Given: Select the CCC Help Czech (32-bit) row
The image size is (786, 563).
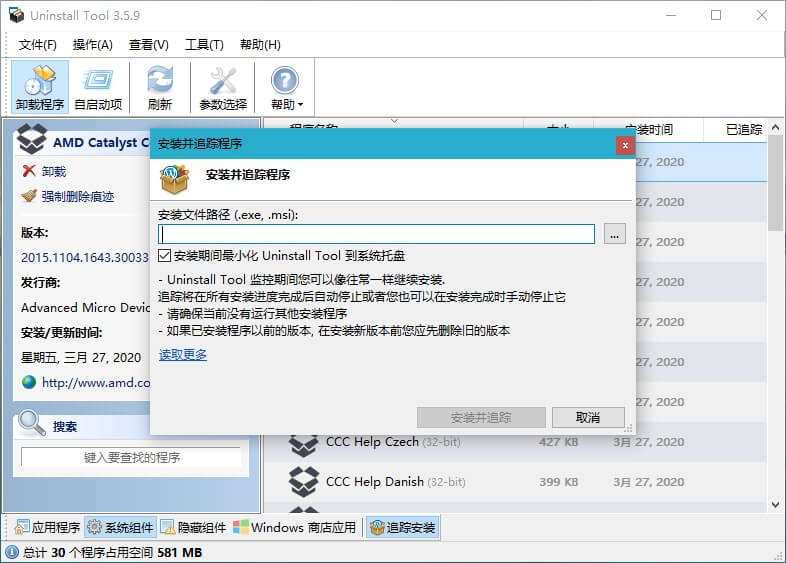Looking at the screenshot, I should [515, 442].
